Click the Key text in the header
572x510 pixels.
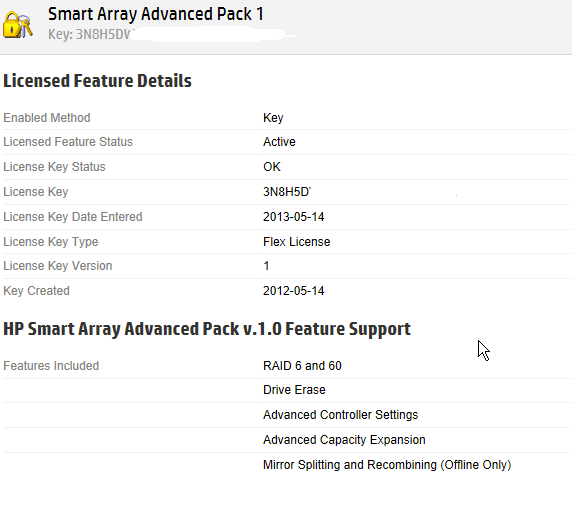pos(90,34)
